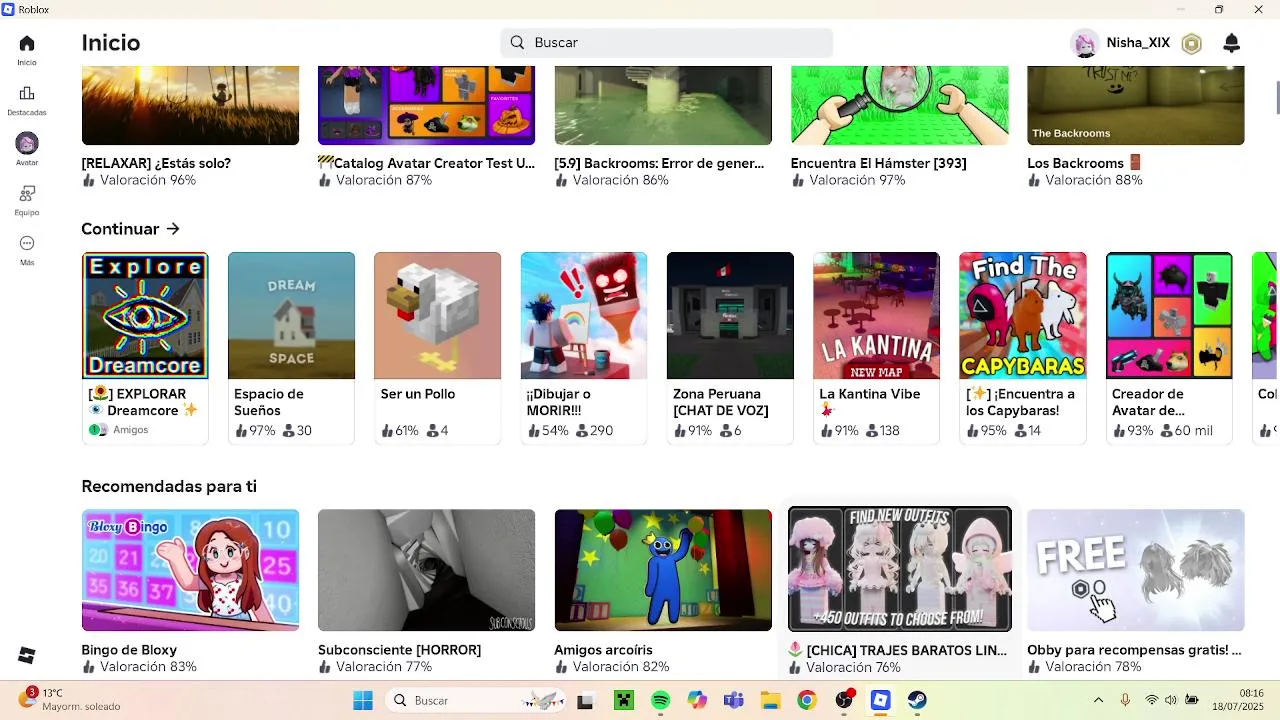Expand the system tray hidden icons chevron
Image resolution: width=1280 pixels, height=720 pixels.
1098,700
